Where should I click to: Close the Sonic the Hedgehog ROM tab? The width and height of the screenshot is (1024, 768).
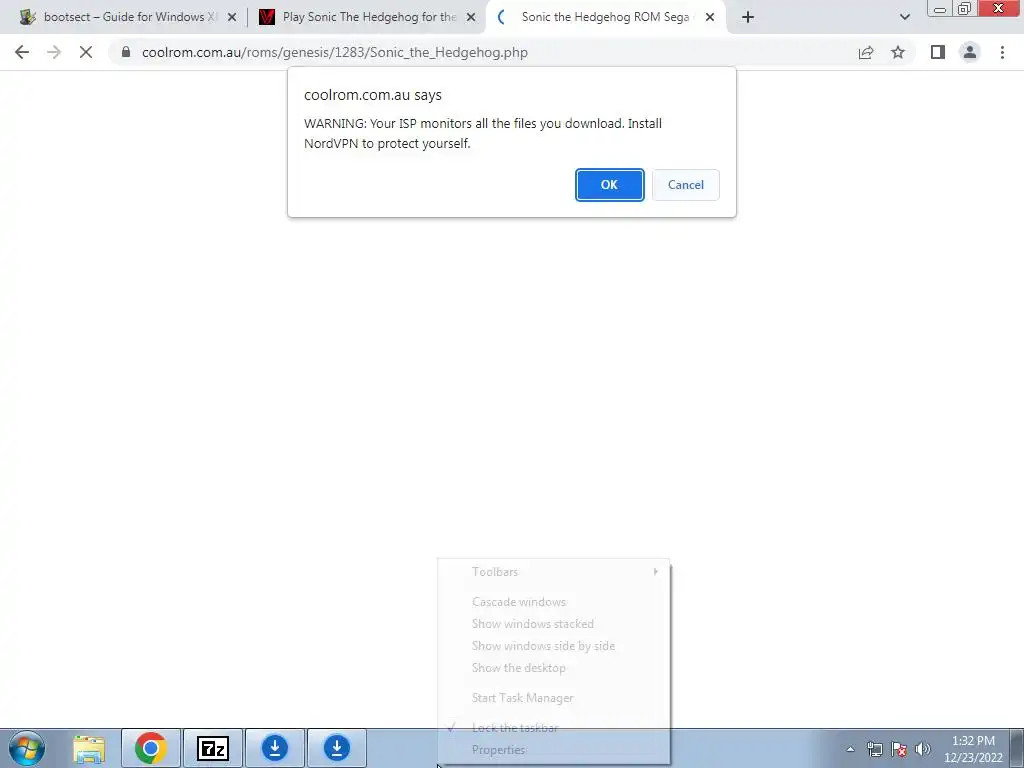[x=710, y=18]
